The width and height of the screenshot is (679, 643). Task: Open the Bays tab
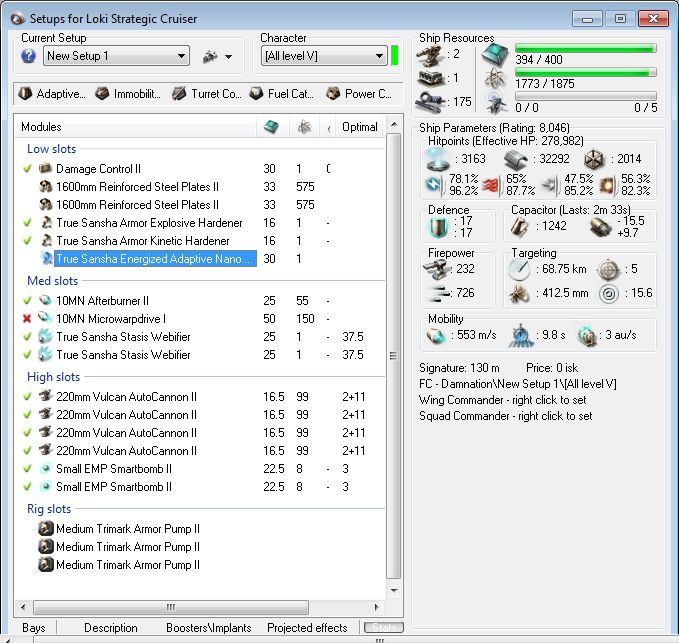34,628
